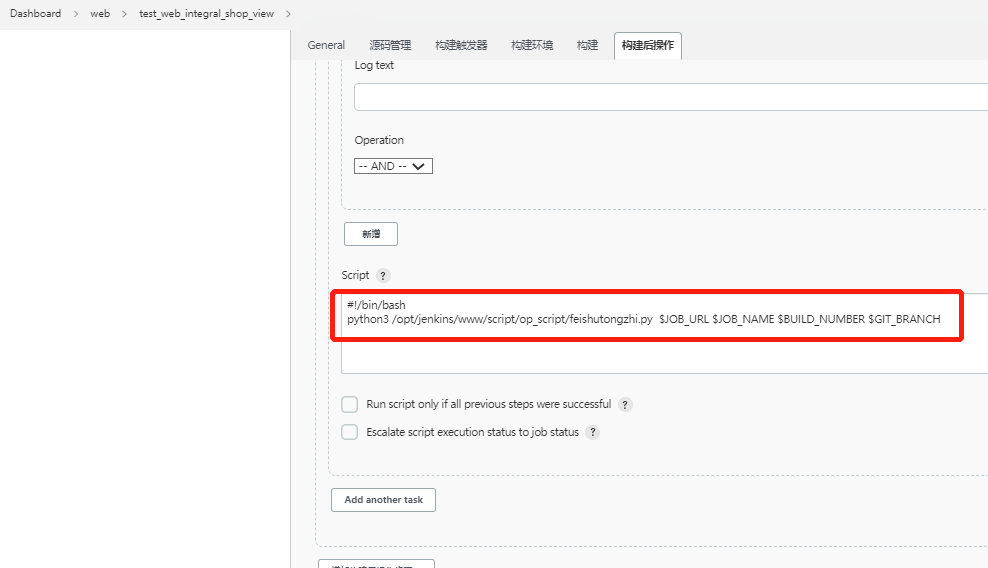Click the 新增 button
Image resolution: width=988 pixels, height=568 pixels.
(x=371, y=234)
